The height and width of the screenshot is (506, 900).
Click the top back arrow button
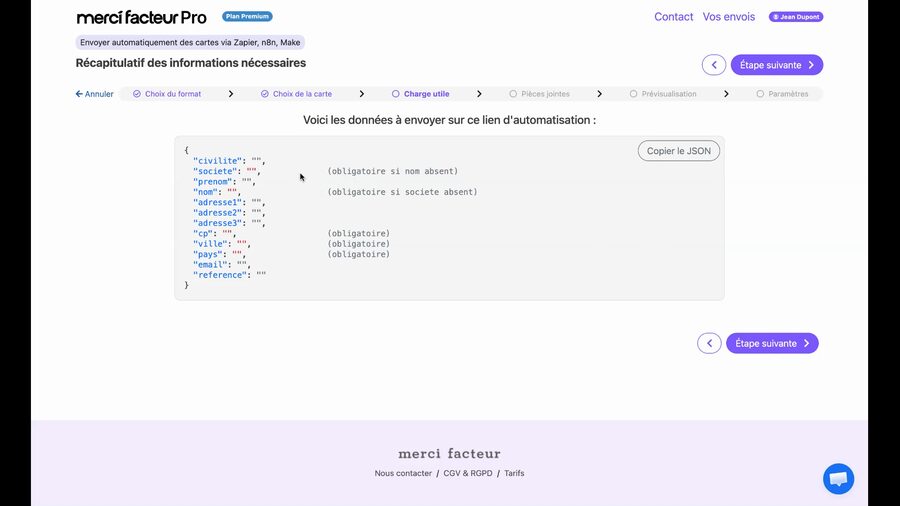tap(713, 65)
